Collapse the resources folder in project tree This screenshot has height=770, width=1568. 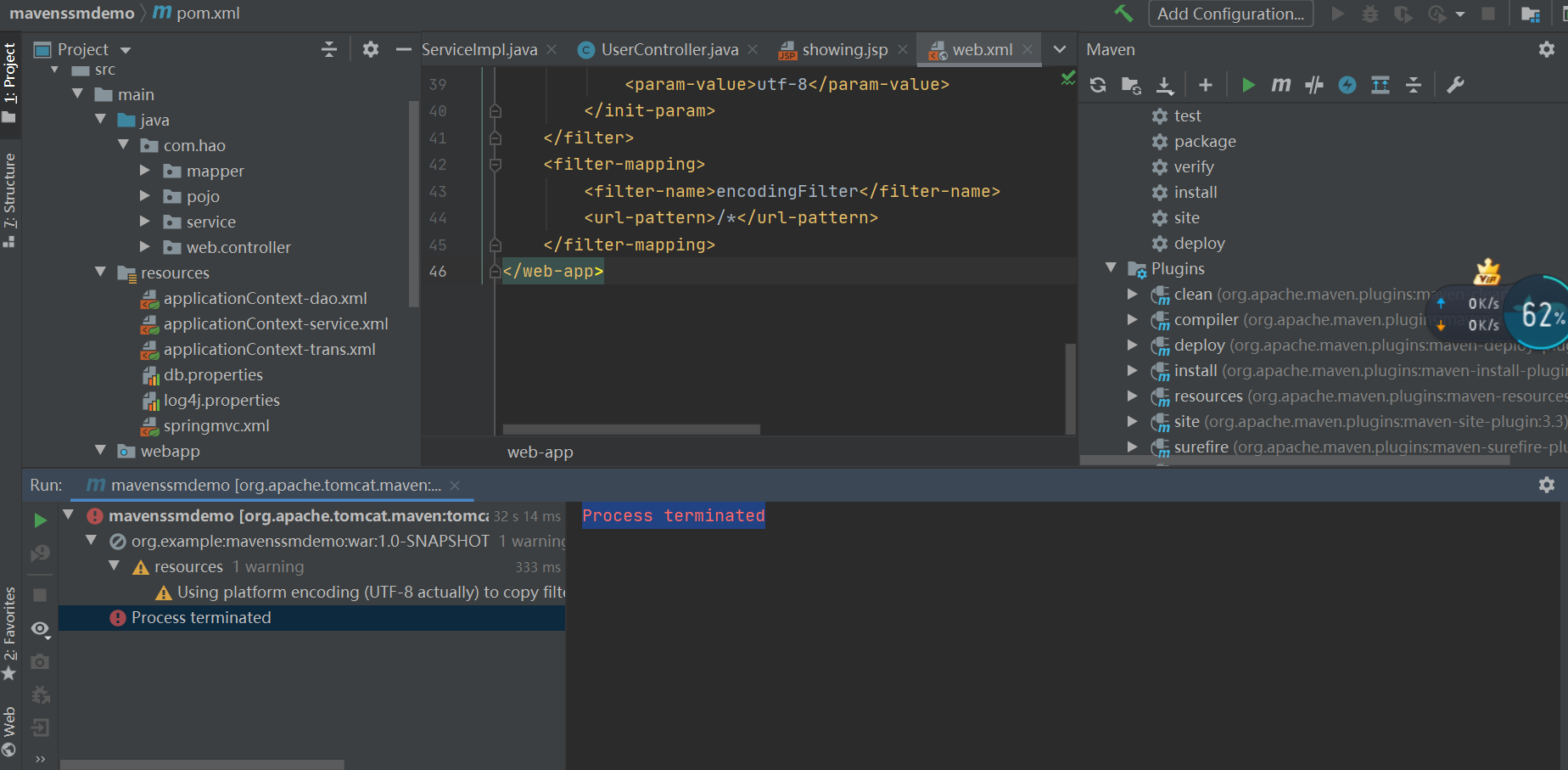[100, 273]
